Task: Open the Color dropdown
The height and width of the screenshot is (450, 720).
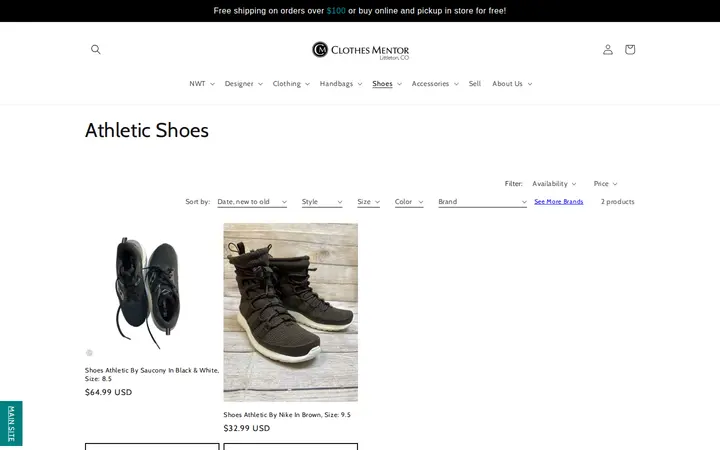Action: (x=409, y=202)
